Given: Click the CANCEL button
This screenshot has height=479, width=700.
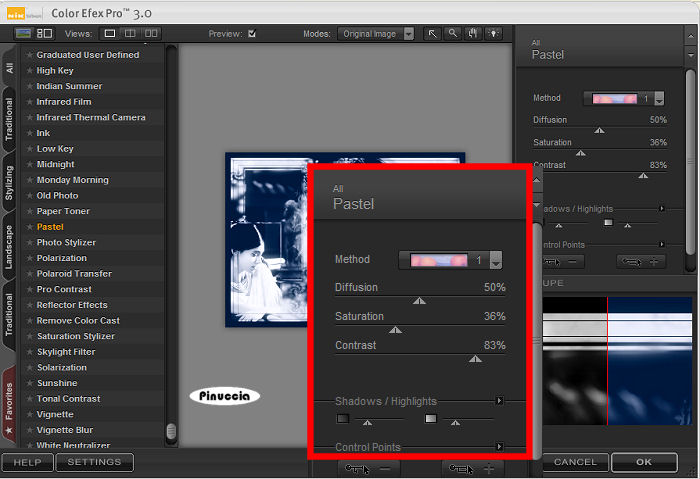Looking at the screenshot, I should point(575,462).
